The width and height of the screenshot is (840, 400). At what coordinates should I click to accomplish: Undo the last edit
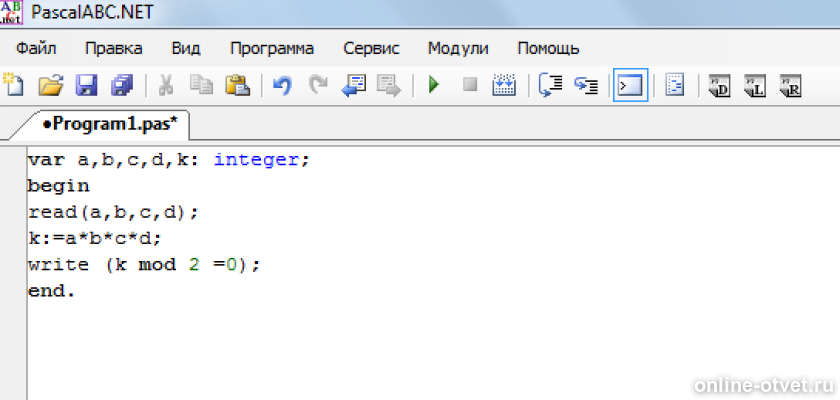(x=282, y=86)
